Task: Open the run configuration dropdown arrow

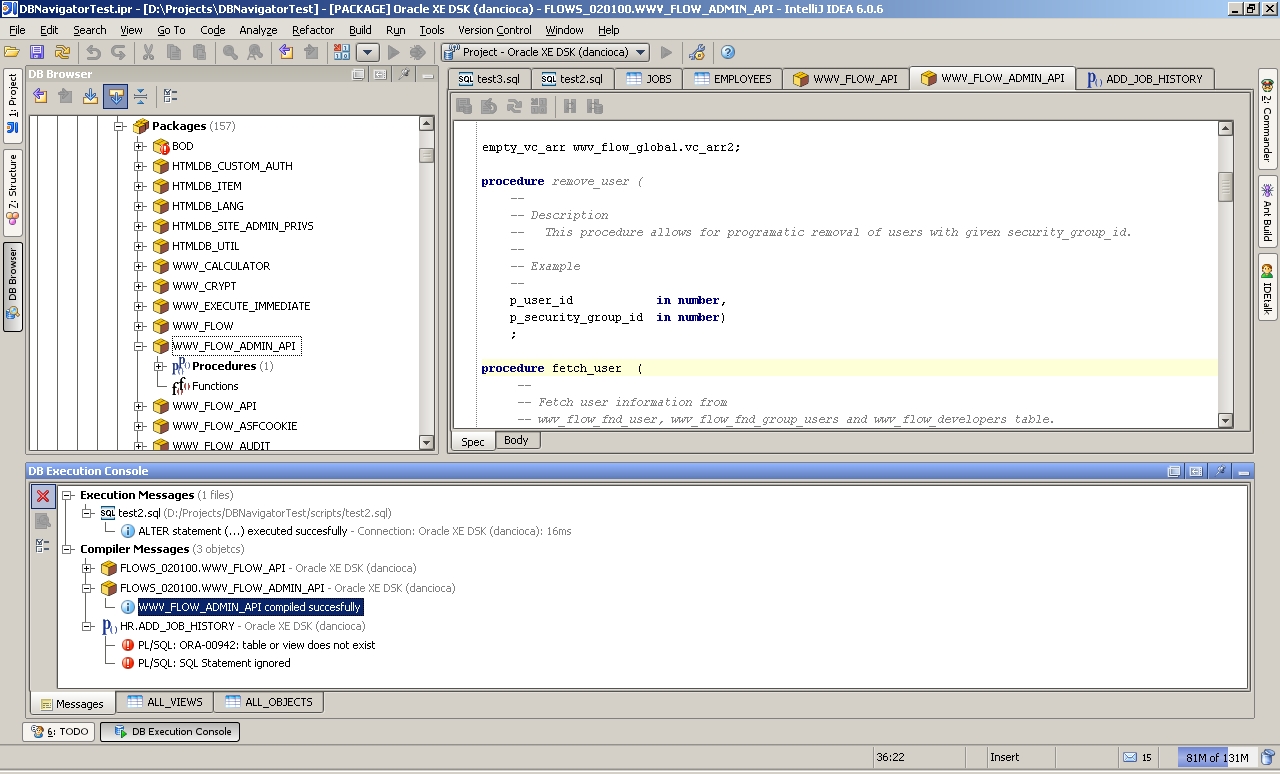Action: [x=367, y=52]
